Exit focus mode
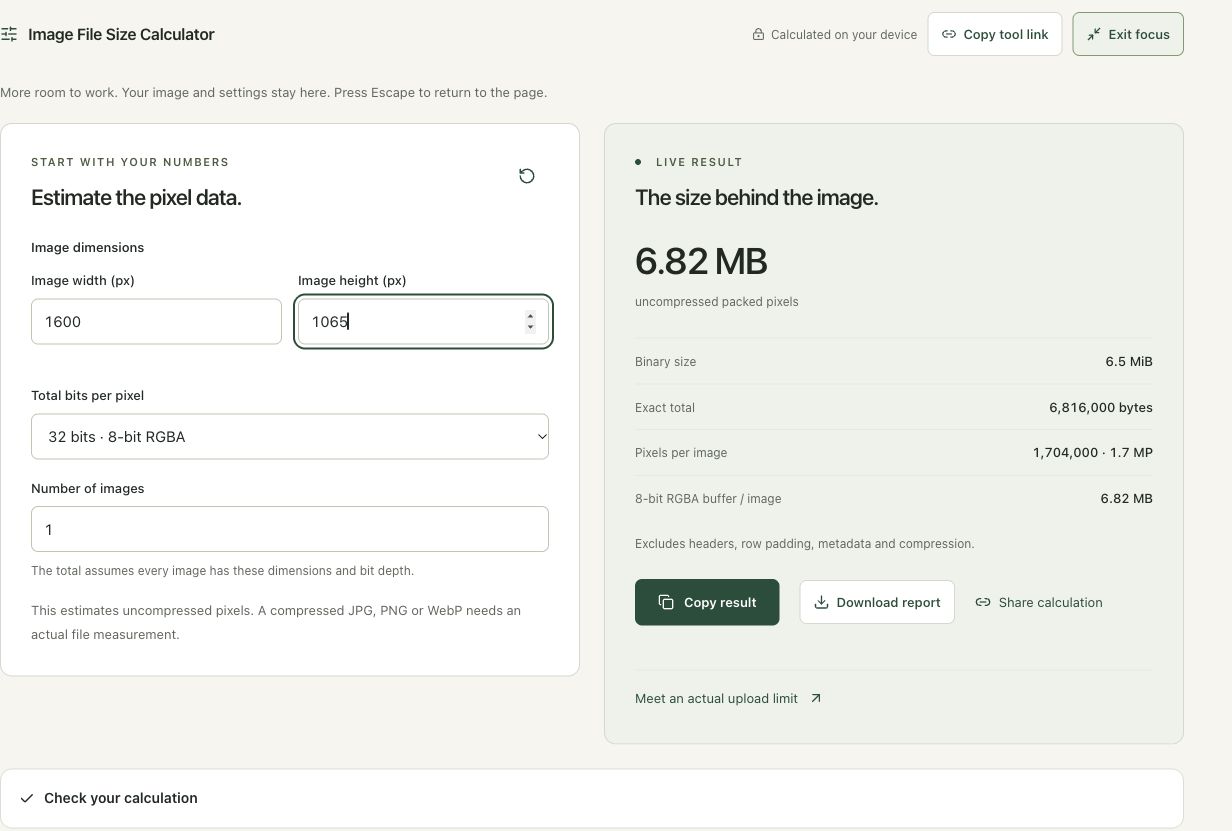 tap(1128, 34)
